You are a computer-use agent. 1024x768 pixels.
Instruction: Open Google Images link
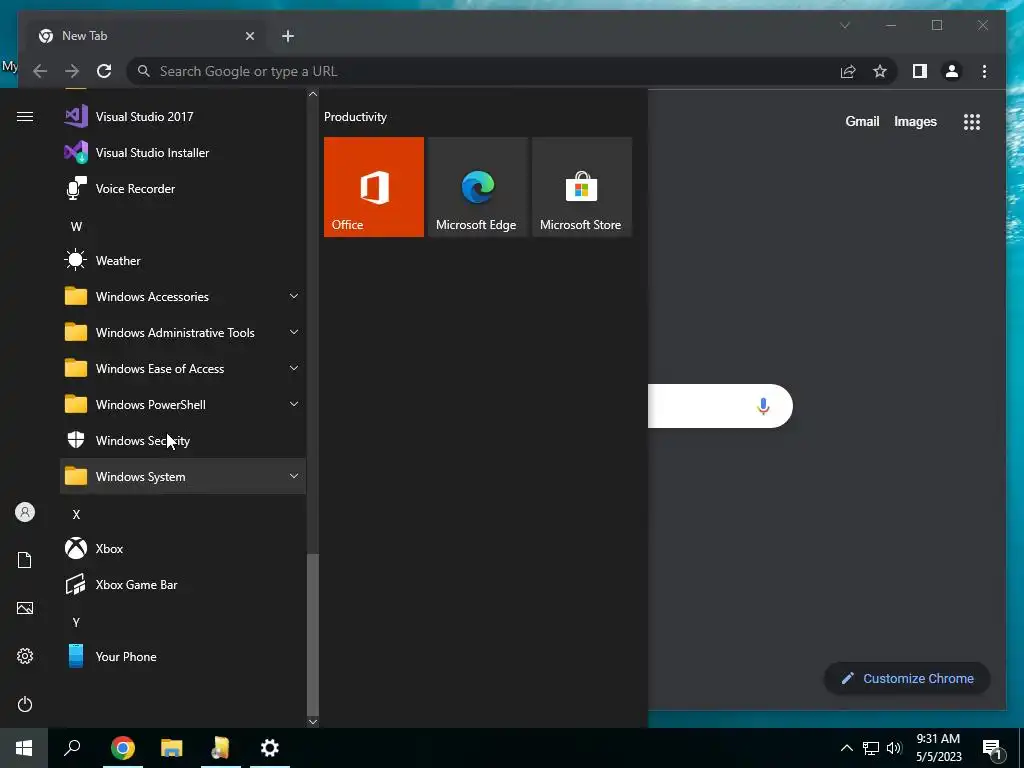pyautogui.click(x=915, y=121)
